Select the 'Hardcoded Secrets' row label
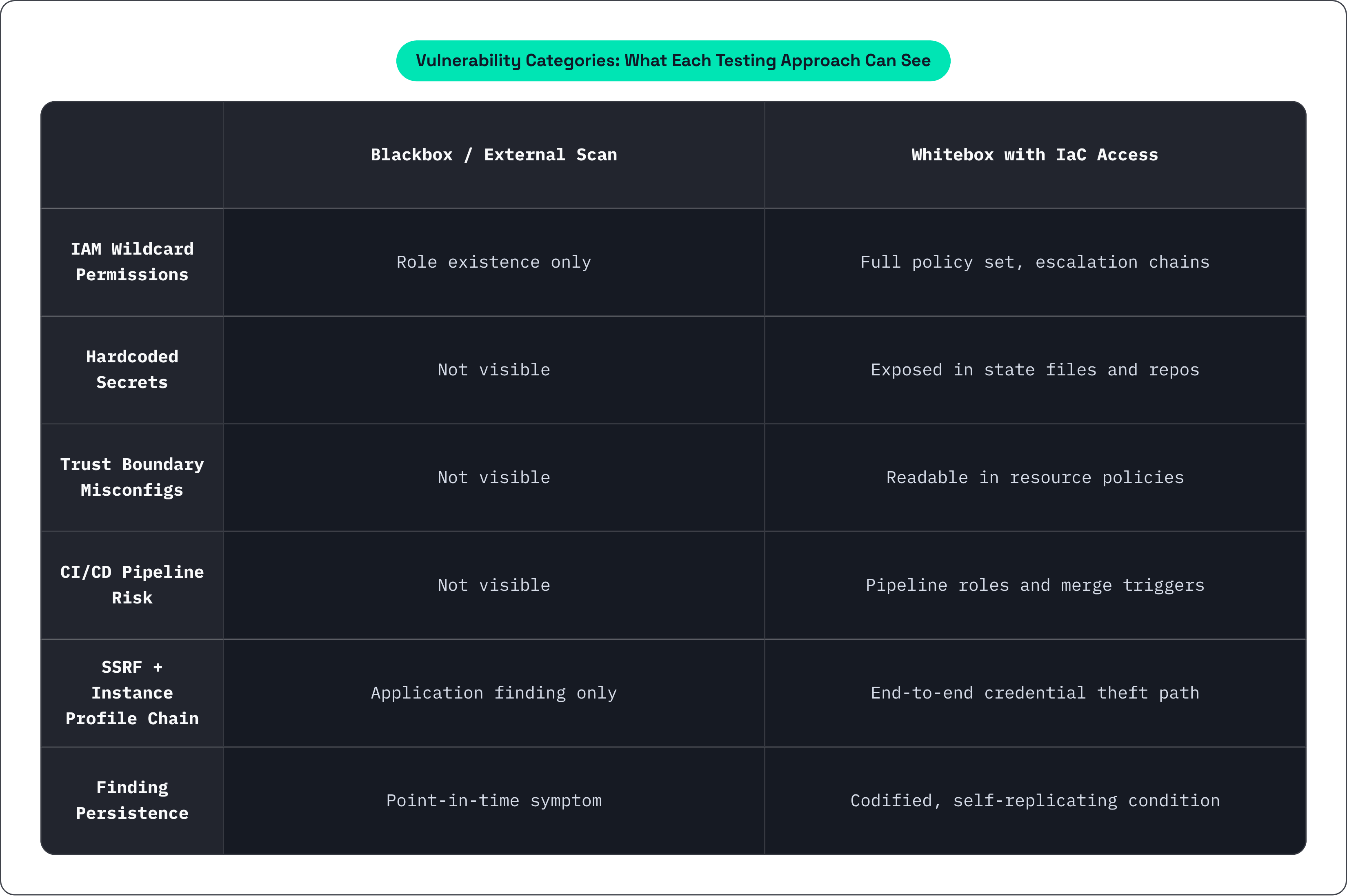Viewport: 1347px width, 896px height. (132, 370)
